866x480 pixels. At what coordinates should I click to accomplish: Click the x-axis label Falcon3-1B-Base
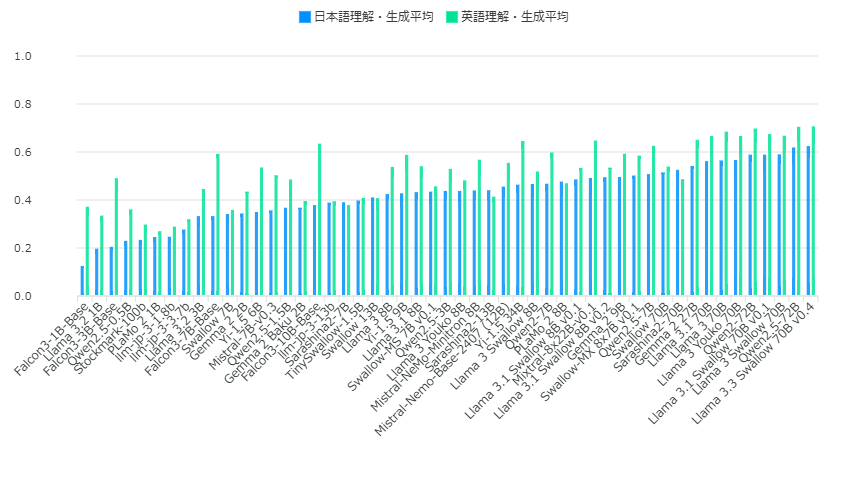[51, 339]
